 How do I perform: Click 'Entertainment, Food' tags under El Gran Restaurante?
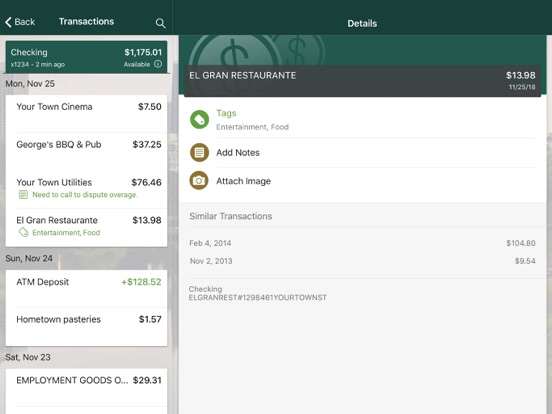(x=66, y=233)
